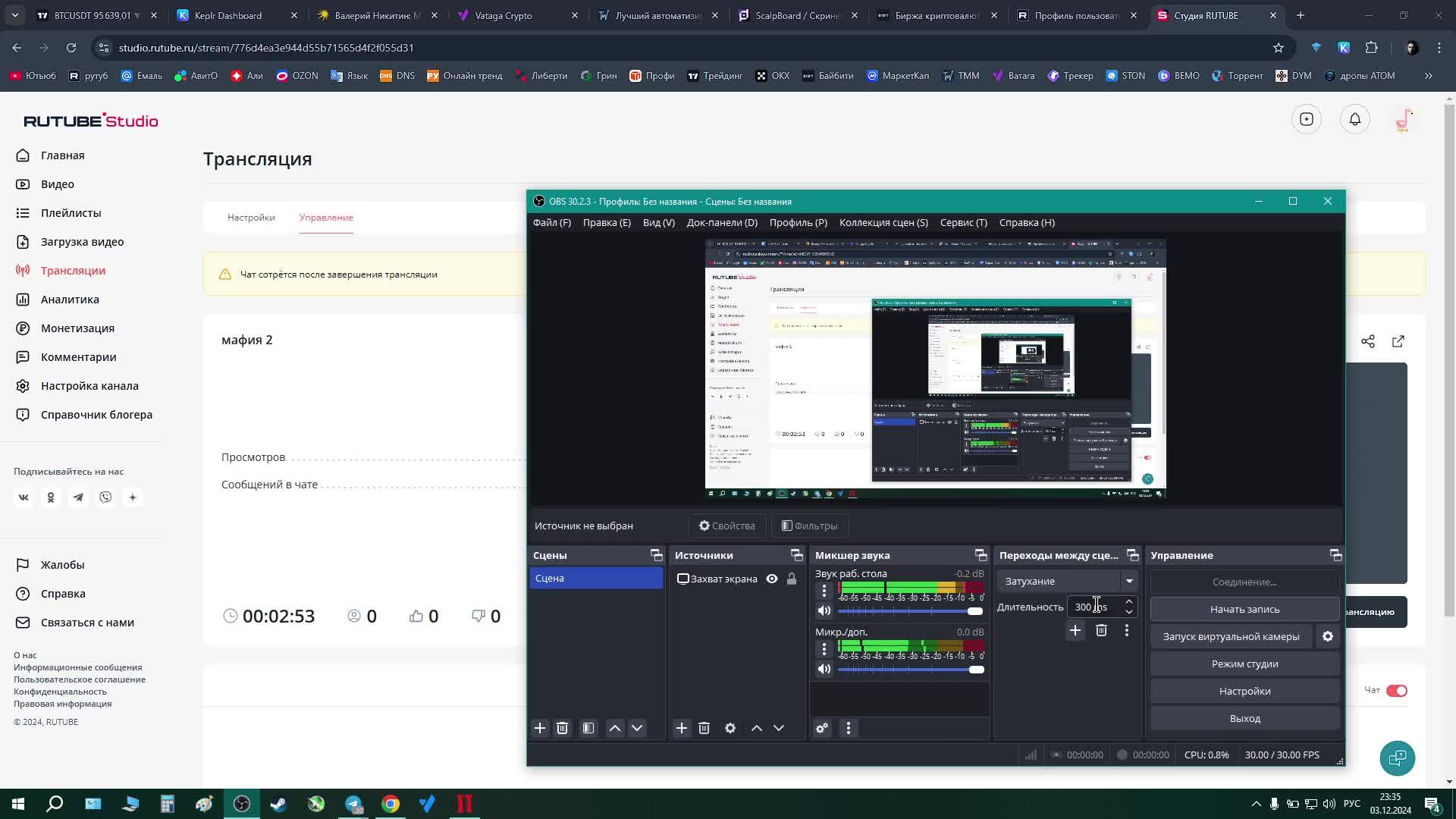Image resolution: width=1456 pixels, height=819 pixels.
Task: Remove selected scene with trash icon
Action: point(562,728)
